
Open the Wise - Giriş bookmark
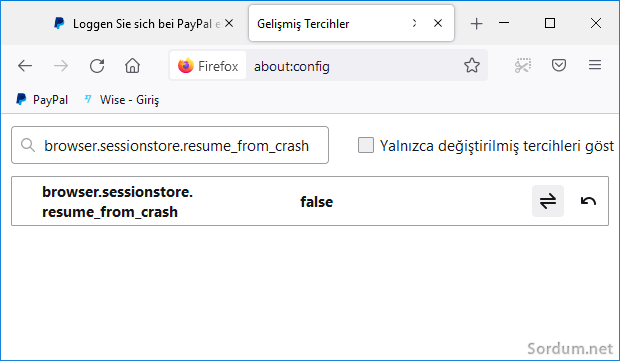[121, 100]
